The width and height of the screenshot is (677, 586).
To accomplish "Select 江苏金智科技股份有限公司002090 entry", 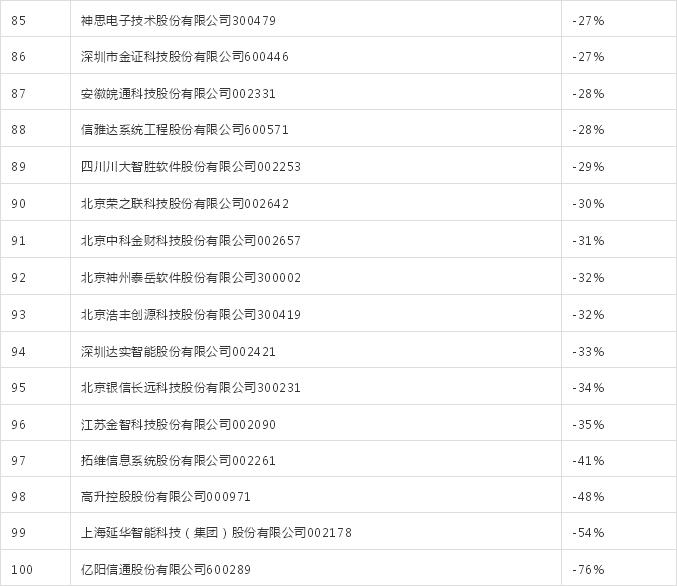I will [178, 424].
